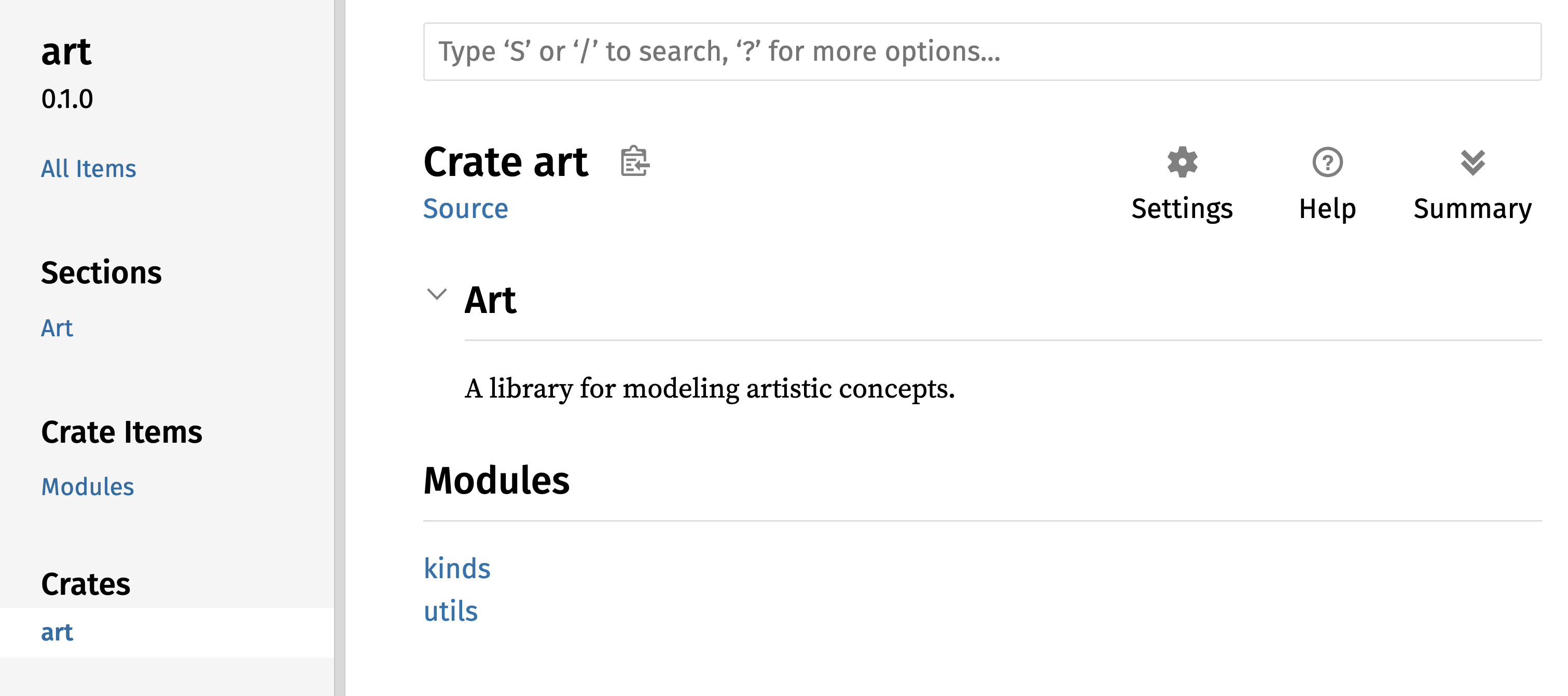The image size is (1568, 696).
Task: Navigate to All Items in the sidebar
Action: 88,168
